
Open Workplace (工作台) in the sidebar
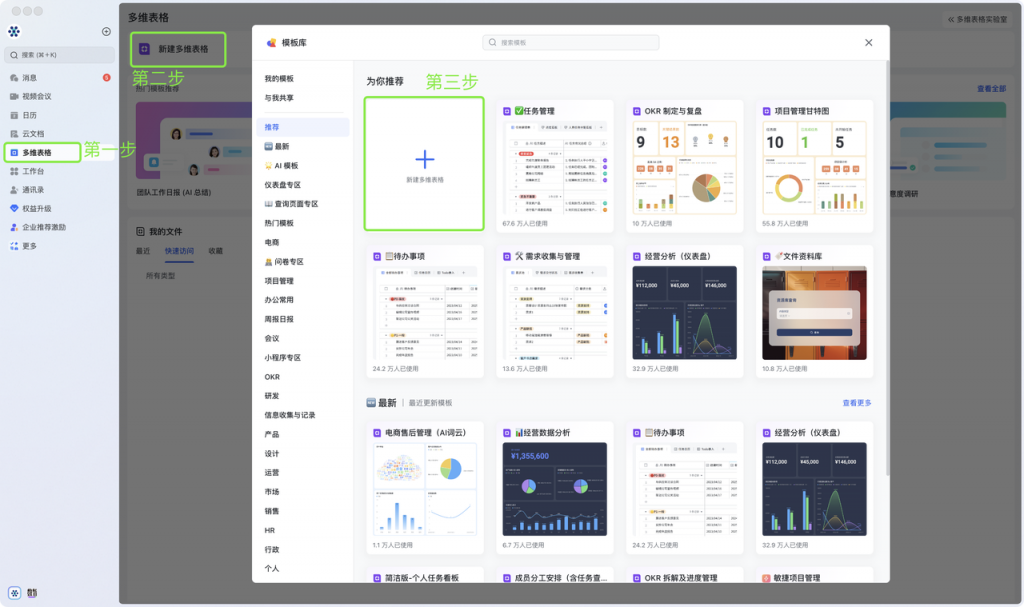(33, 171)
